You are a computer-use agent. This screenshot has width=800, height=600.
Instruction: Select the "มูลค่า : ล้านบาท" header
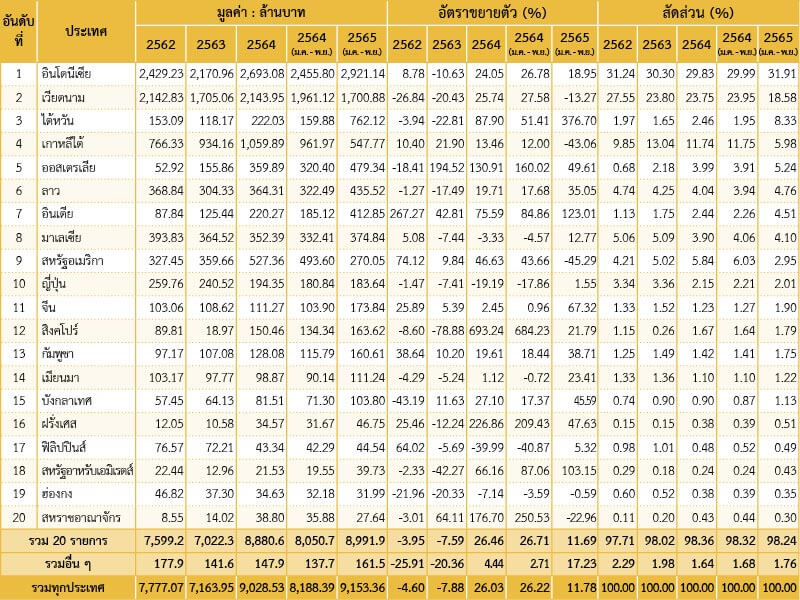261,12
